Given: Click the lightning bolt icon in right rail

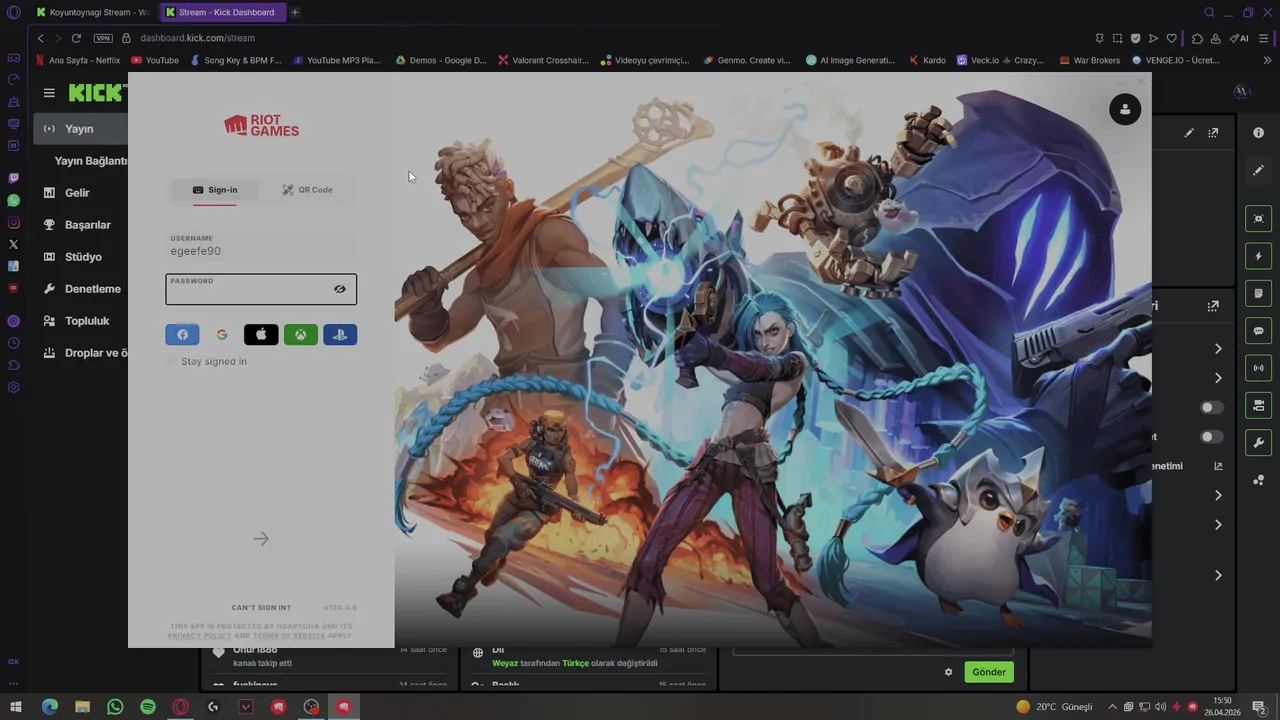Looking at the screenshot, I should click(x=1258, y=256).
